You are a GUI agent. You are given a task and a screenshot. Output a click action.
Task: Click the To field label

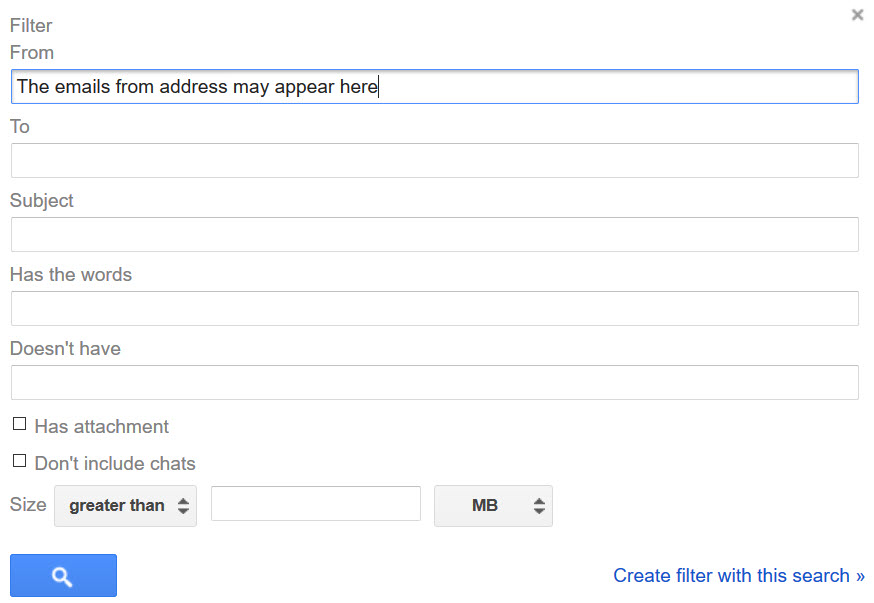point(20,126)
